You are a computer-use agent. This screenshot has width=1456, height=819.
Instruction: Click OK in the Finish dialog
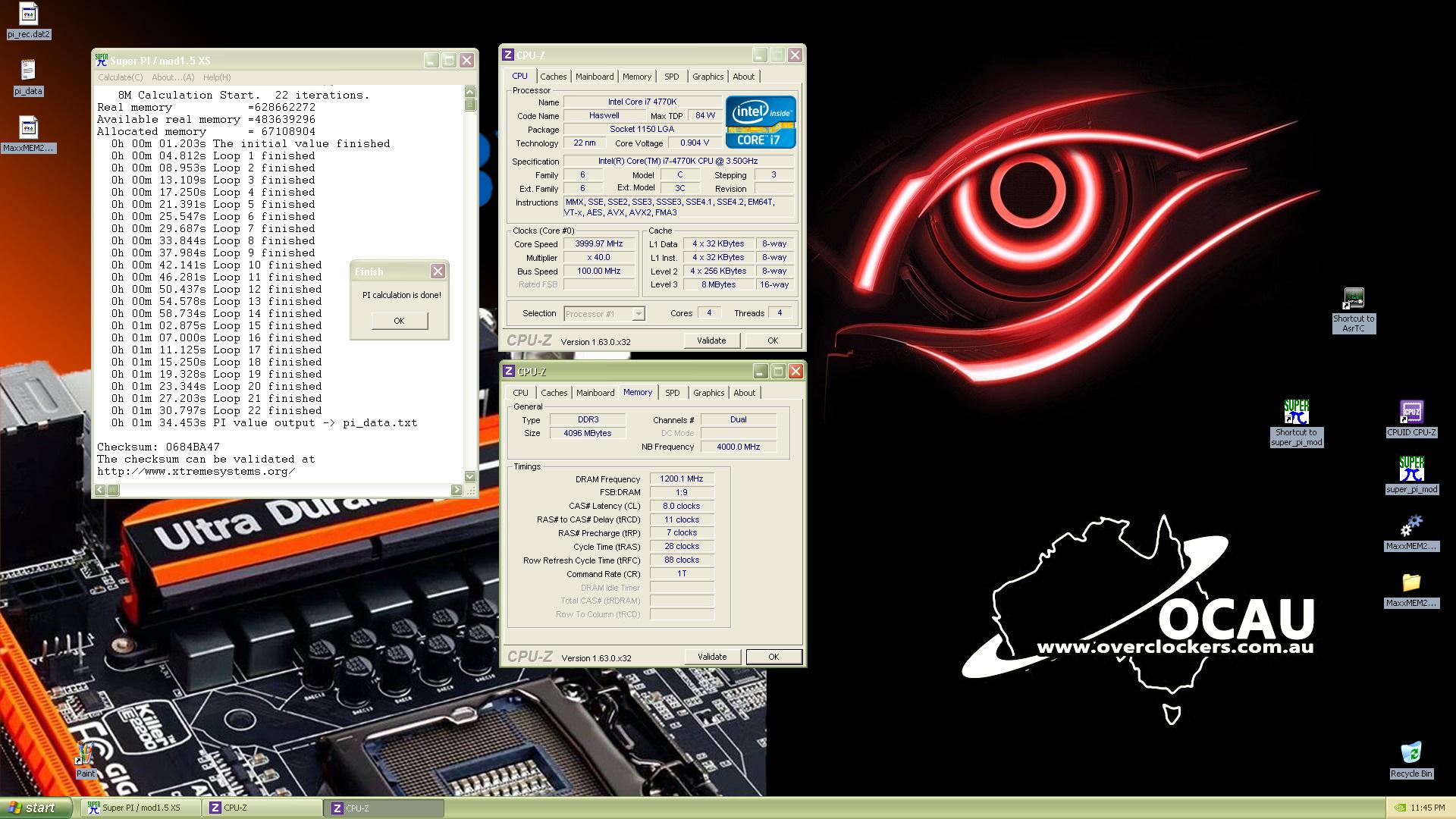tap(399, 321)
